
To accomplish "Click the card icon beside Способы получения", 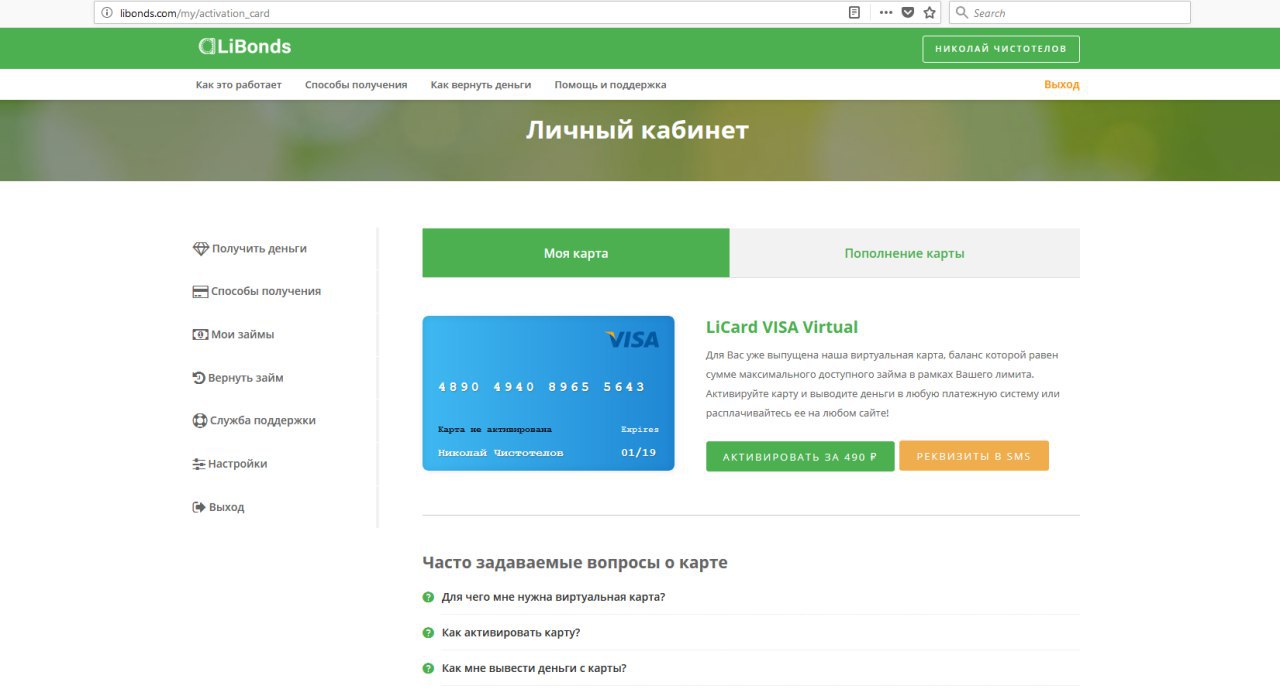I will pyautogui.click(x=200, y=292).
